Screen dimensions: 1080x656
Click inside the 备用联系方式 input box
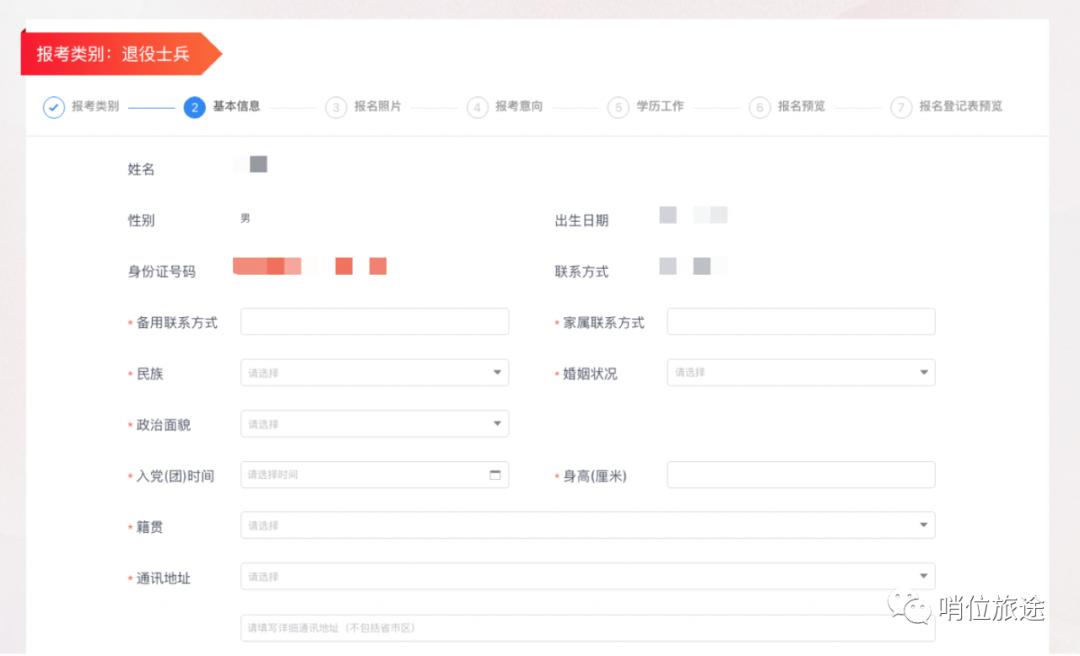click(x=374, y=321)
